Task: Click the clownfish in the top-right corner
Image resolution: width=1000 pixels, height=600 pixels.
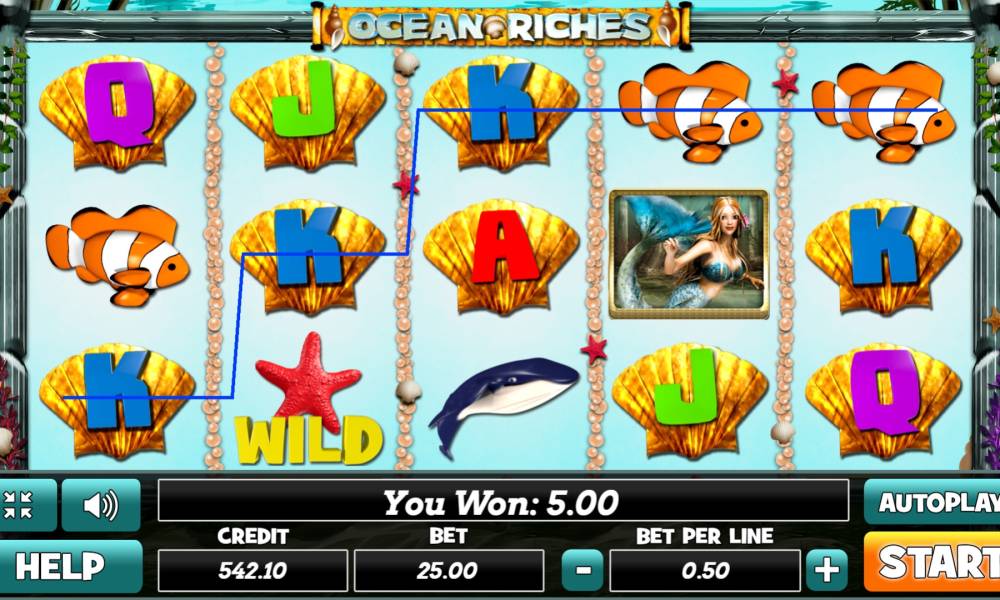Action: point(883,110)
